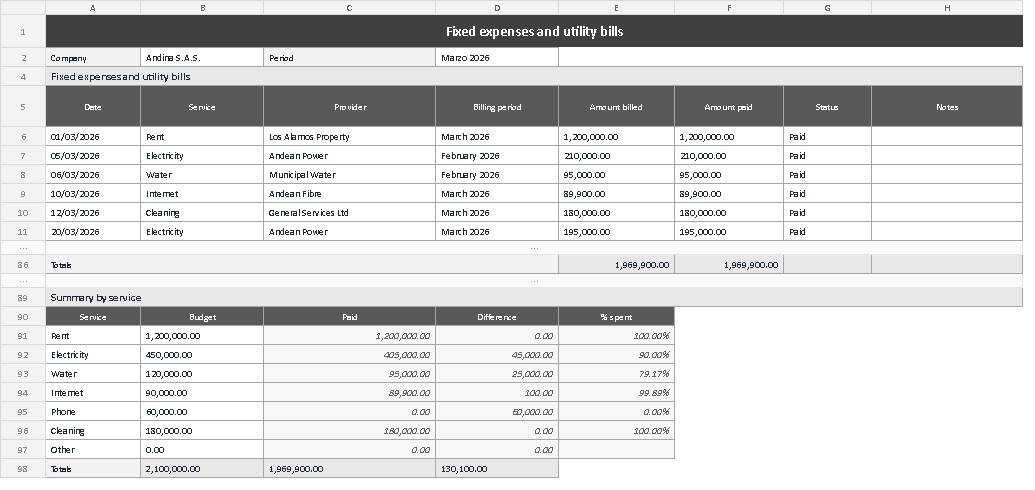
Task: Click the company name cell Andina S.A.S.
Action: (x=202, y=57)
